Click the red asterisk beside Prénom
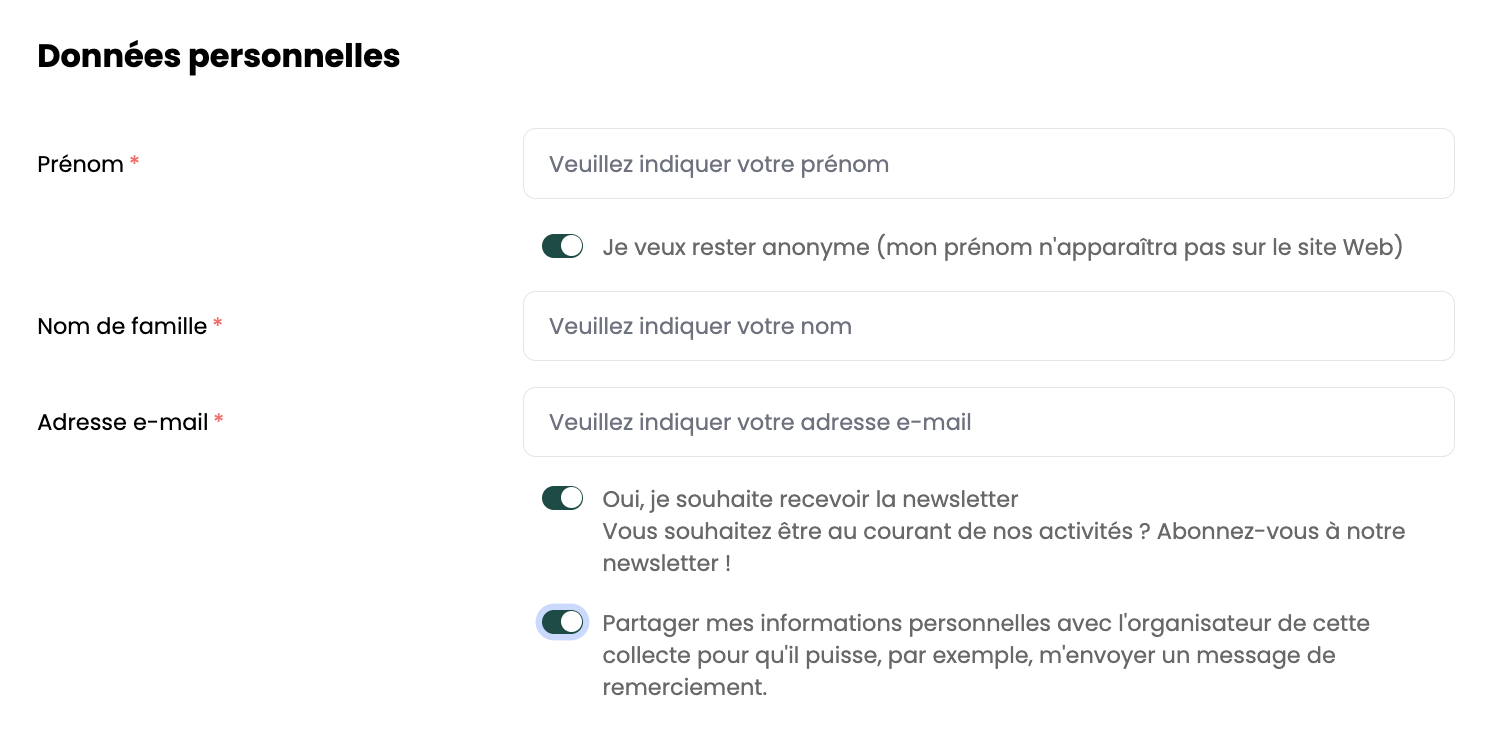Image resolution: width=1492 pixels, height=754 pixels. tap(135, 162)
